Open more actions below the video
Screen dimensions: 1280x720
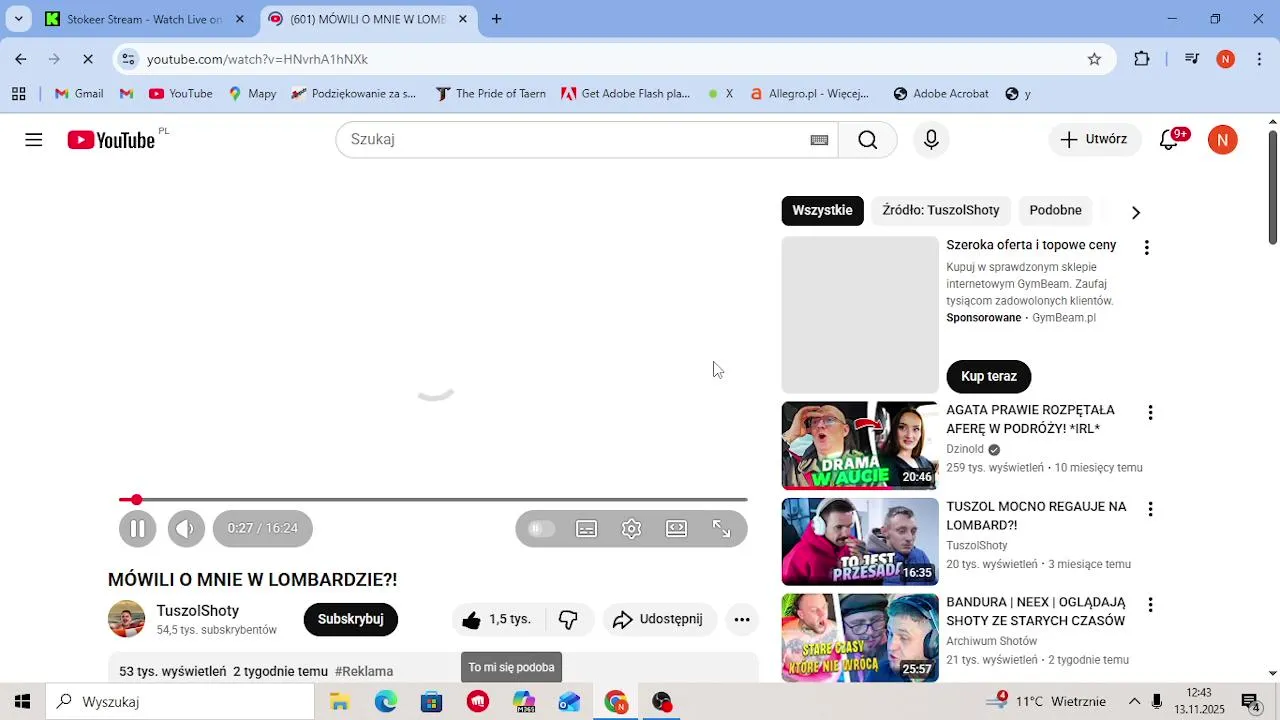coord(742,620)
